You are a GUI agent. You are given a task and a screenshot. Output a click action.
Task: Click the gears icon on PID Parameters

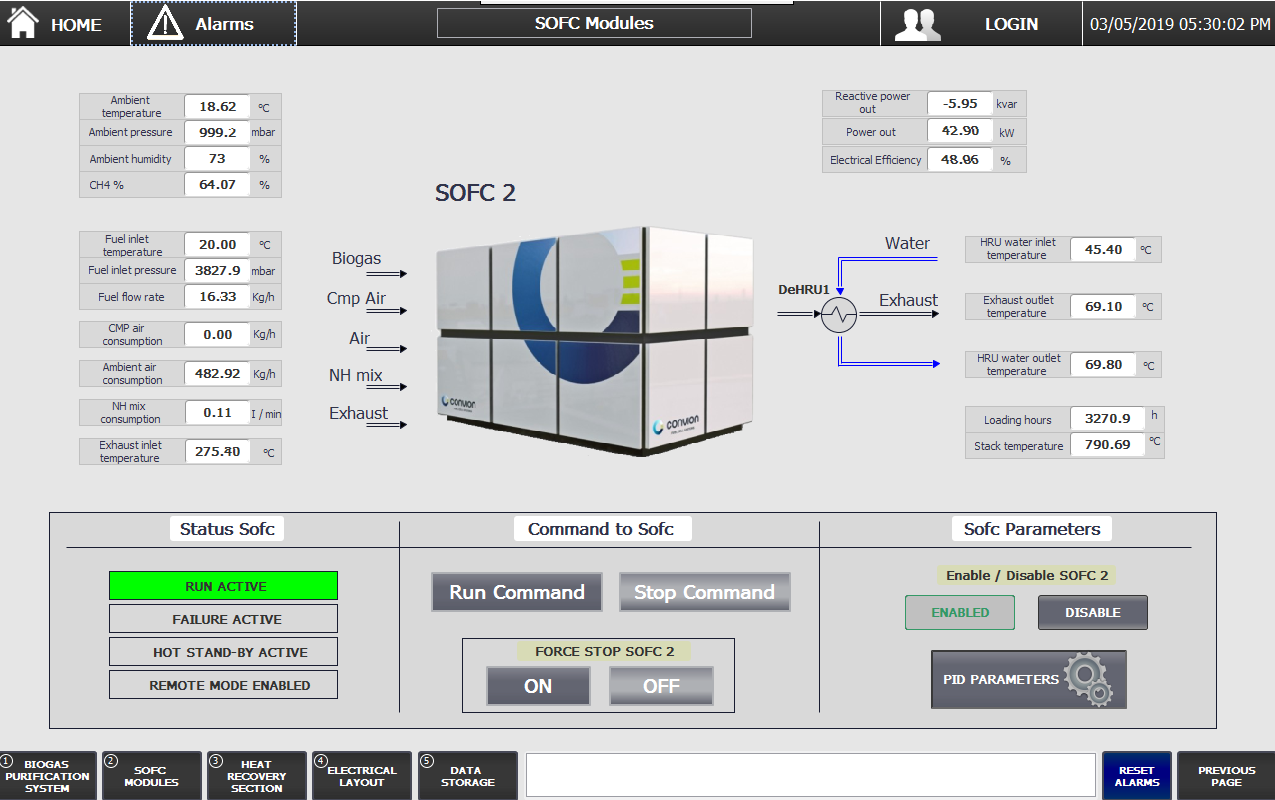[1088, 680]
